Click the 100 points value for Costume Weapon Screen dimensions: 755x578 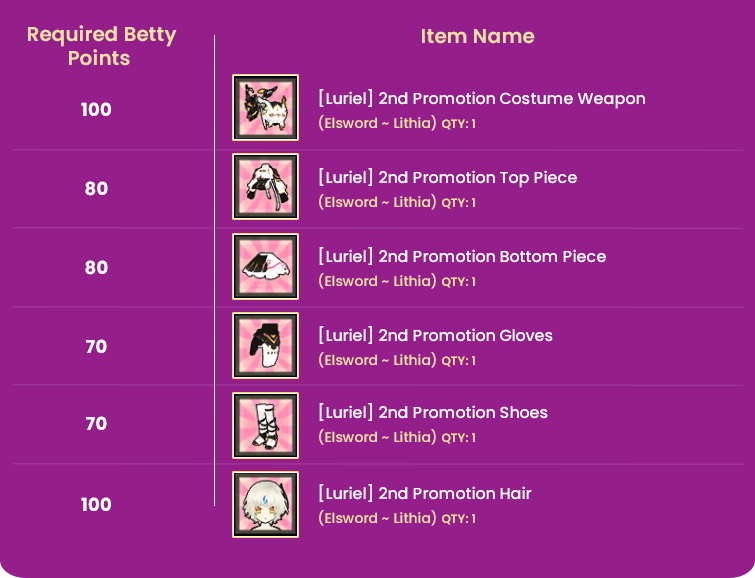pos(96,110)
